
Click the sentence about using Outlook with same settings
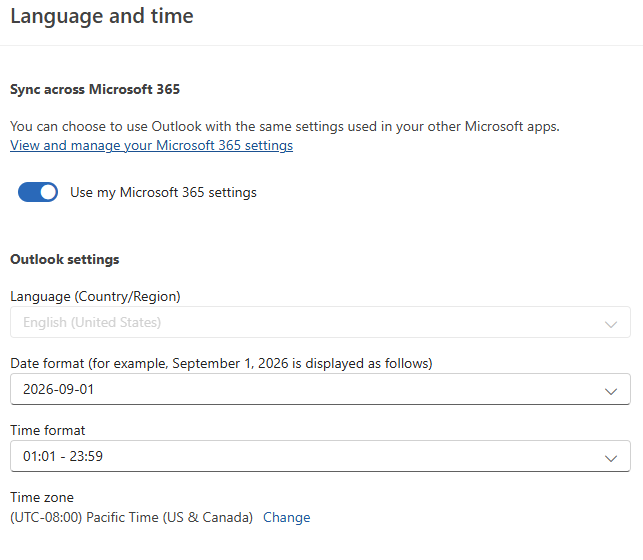(x=285, y=126)
